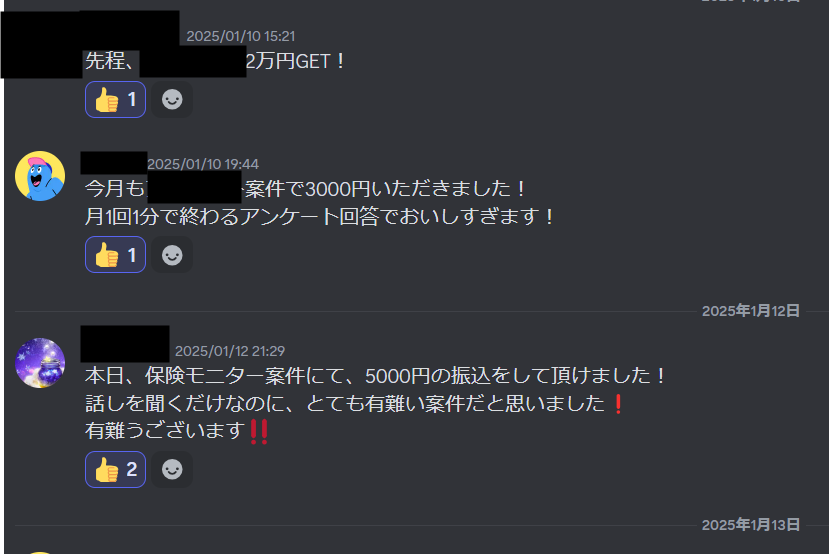Click the 話しを聞くだけなのに message line
The width and height of the screenshot is (829, 554).
355,403
